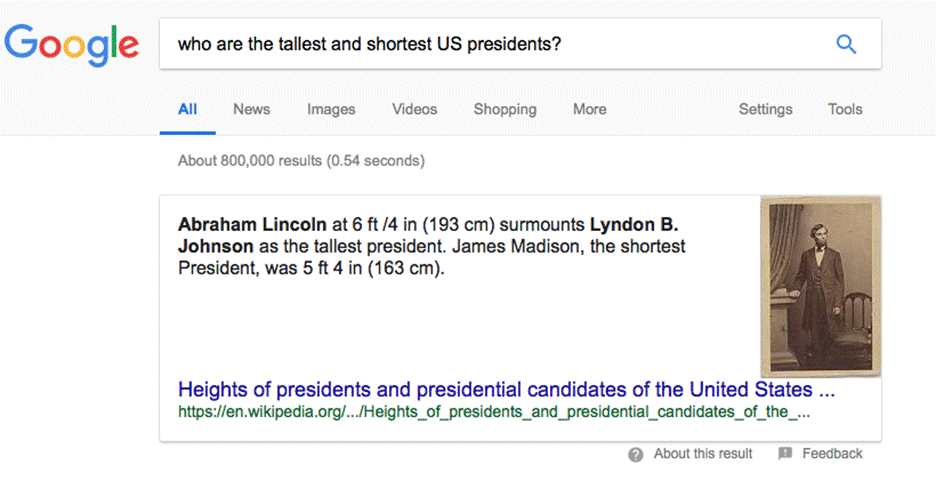
Task: Click the Abraham Lincoln photo thumbnail
Action: 820,286
